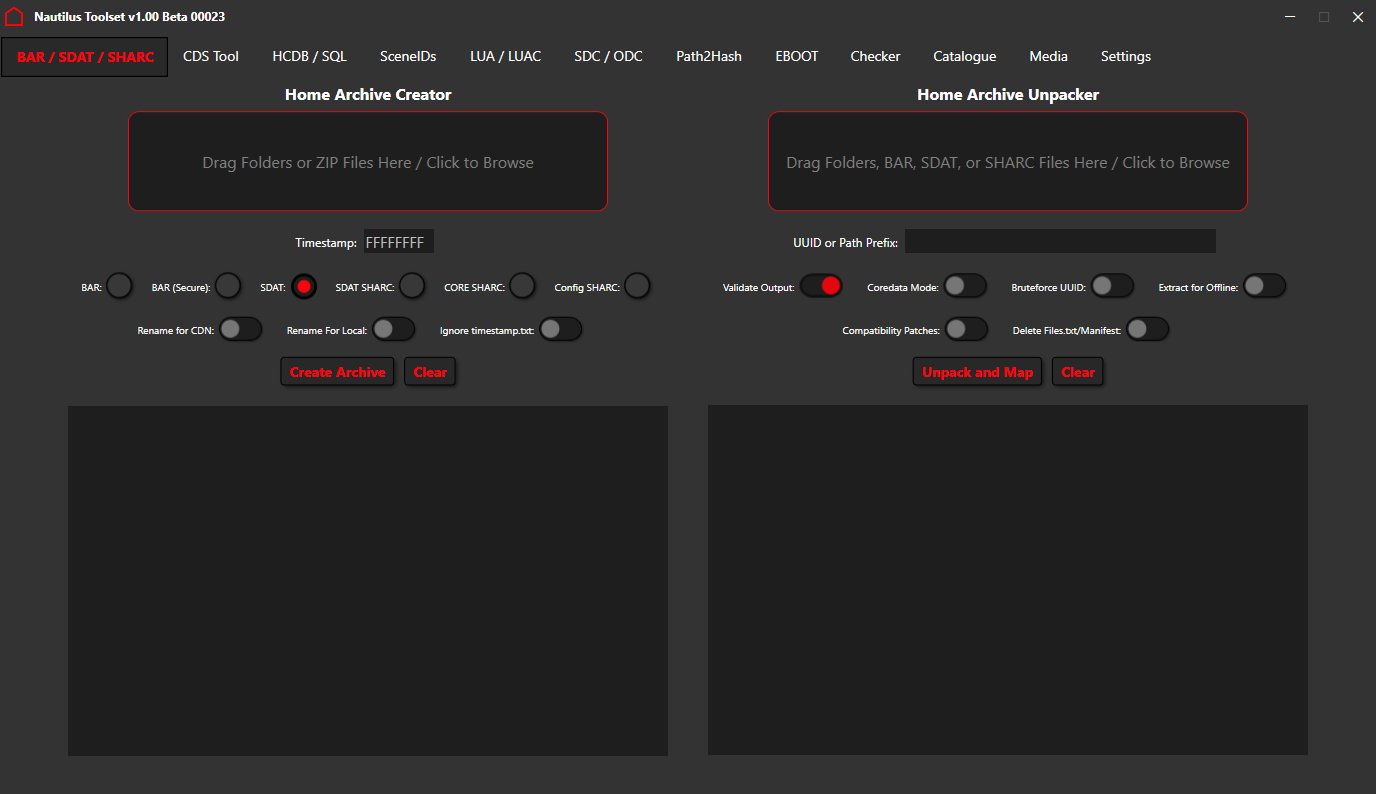Select the Config SHARC option
Image resolution: width=1376 pixels, height=794 pixels.
click(x=637, y=287)
